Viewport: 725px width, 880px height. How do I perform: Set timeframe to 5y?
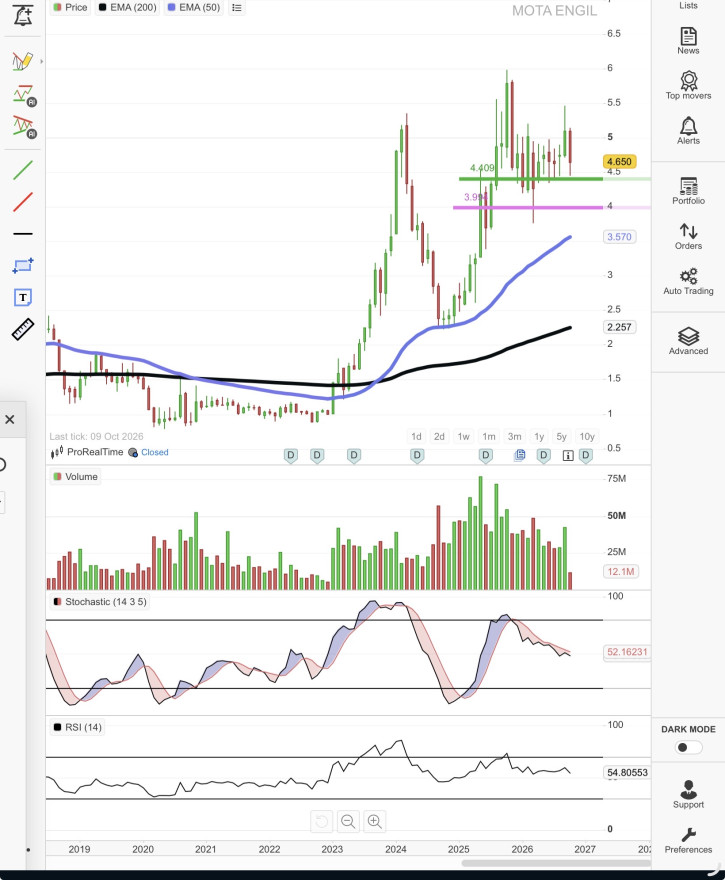tap(562, 437)
